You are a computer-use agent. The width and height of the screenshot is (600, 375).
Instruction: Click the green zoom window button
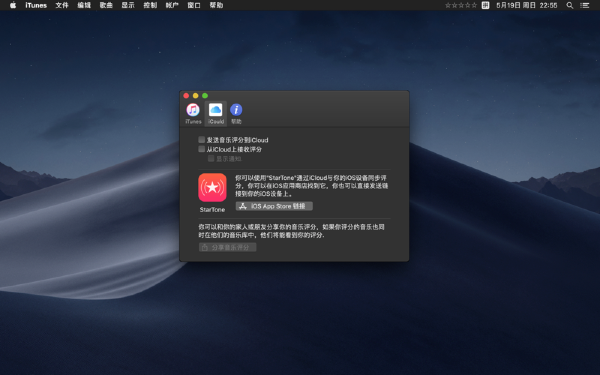205,96
